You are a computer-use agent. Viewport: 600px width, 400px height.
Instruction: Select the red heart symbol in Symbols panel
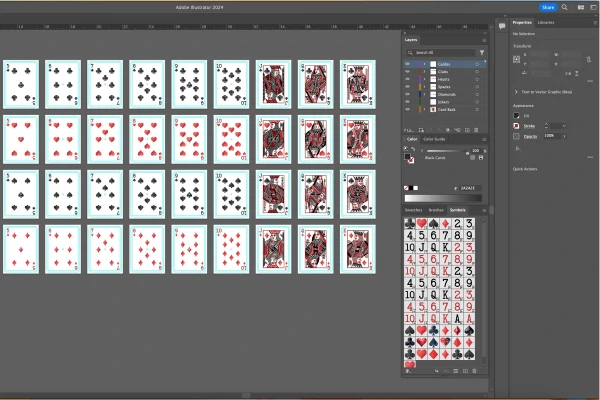coord(421,224)
